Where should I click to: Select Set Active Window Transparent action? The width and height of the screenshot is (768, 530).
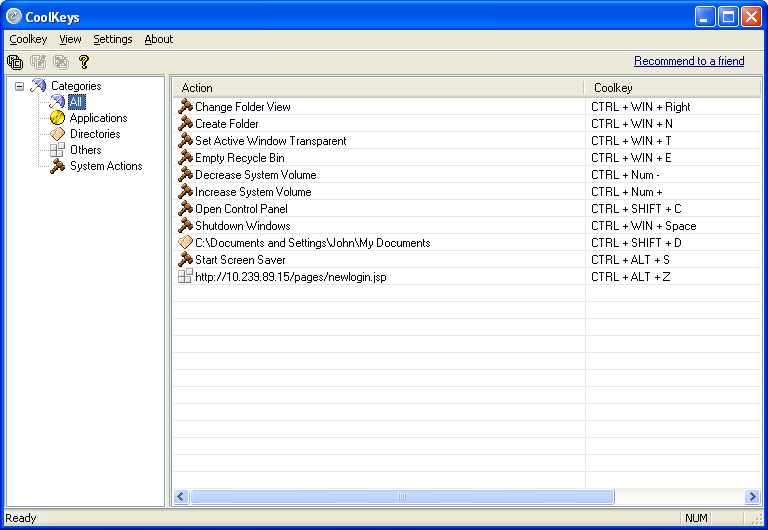point(270,141)
